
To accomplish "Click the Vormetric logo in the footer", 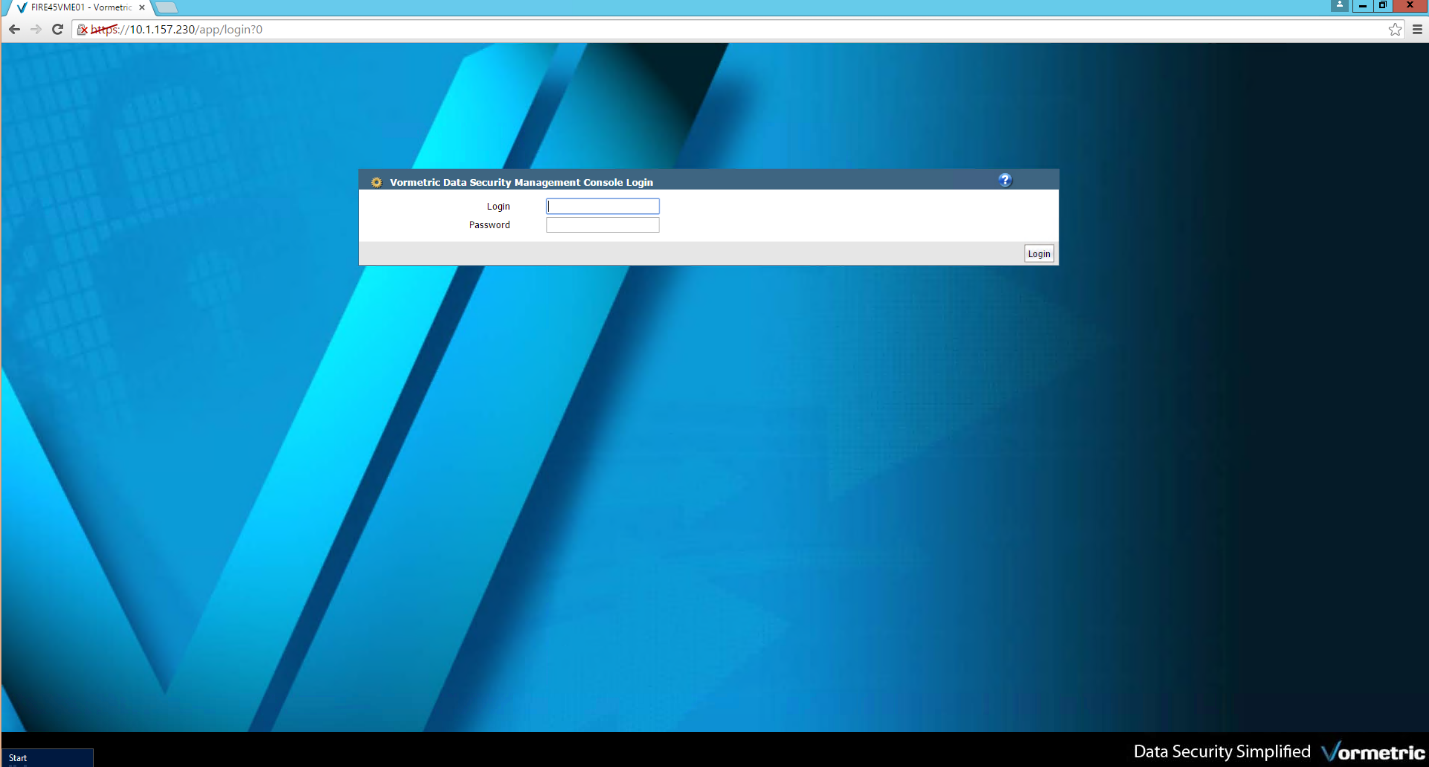I will pos(1371,752).
